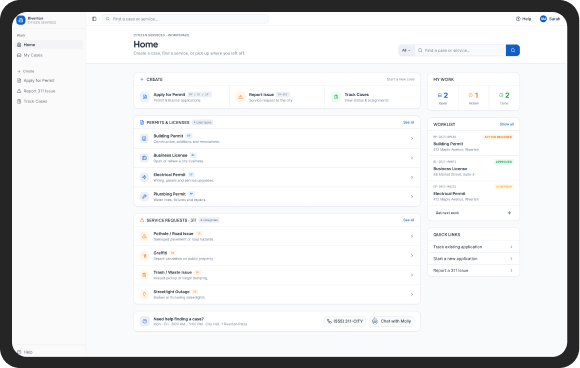The image size is (580, 368).
Task: Toggle the sidebar collapse icon
Action: point(94,19)
